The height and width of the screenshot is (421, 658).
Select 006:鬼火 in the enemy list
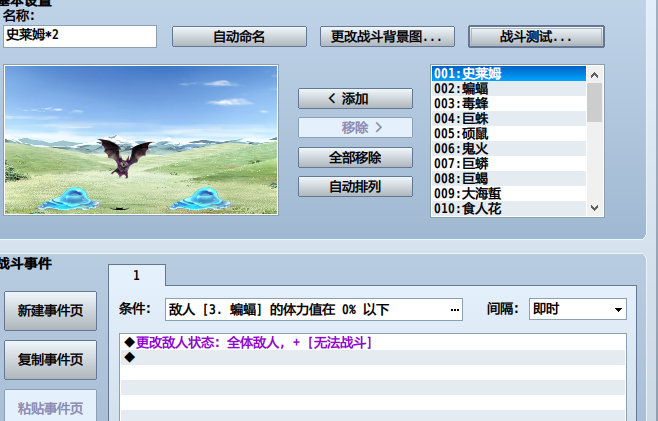point(509,149)
